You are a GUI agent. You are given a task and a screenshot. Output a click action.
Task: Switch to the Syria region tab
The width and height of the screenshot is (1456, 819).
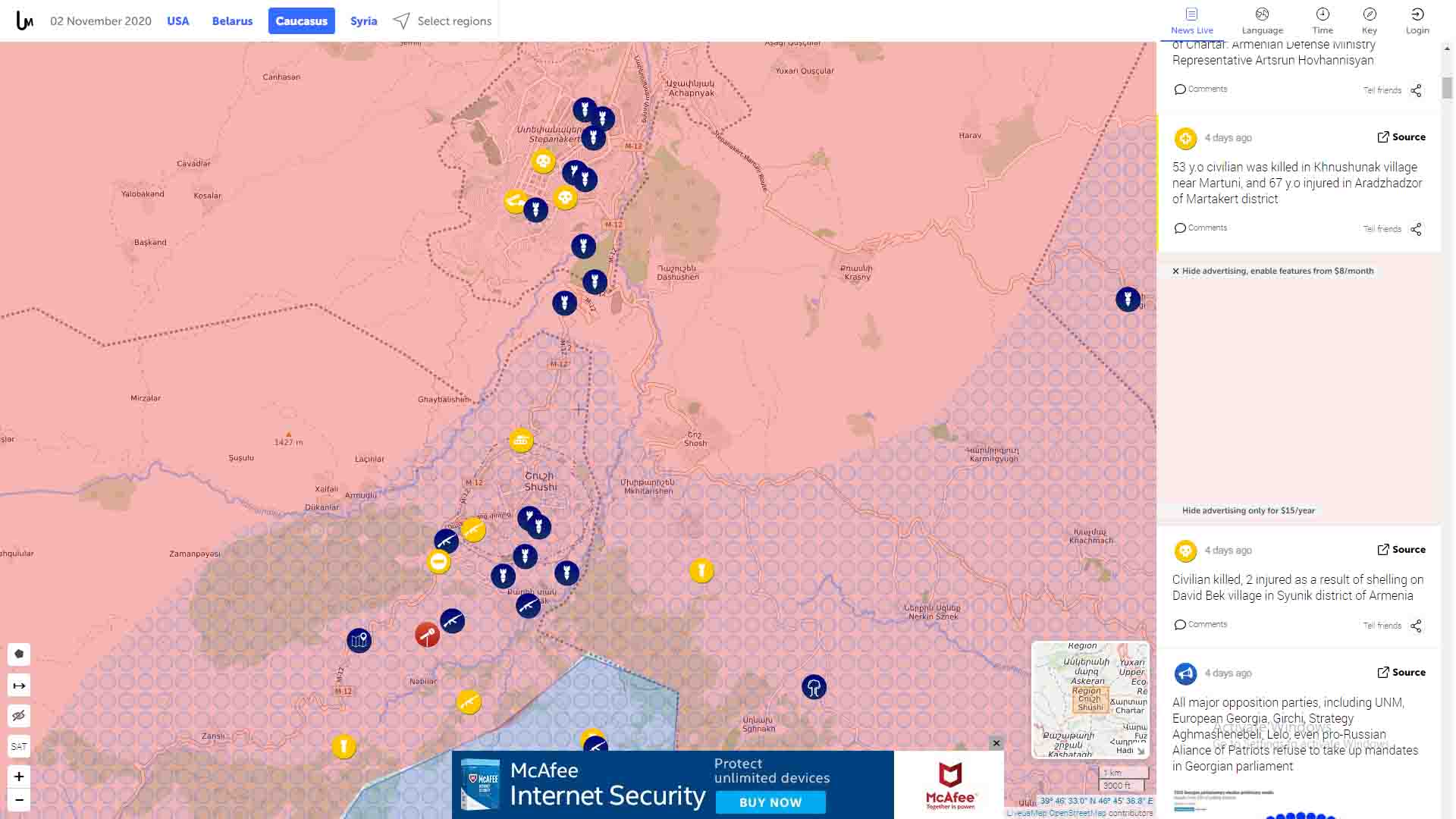tap(363, 21)
